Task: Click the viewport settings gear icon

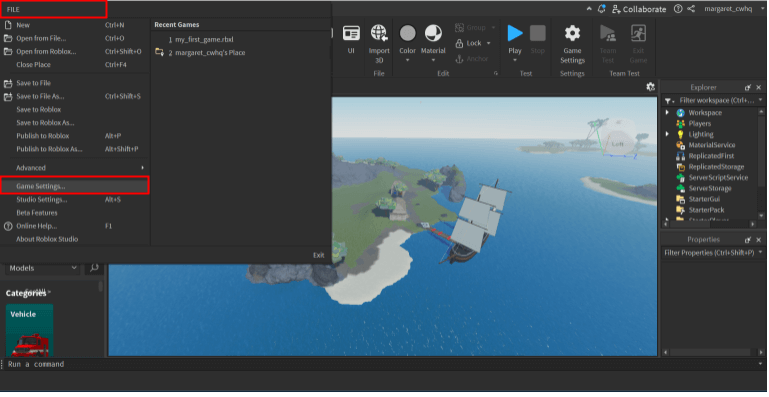Action: coord(650,87)
